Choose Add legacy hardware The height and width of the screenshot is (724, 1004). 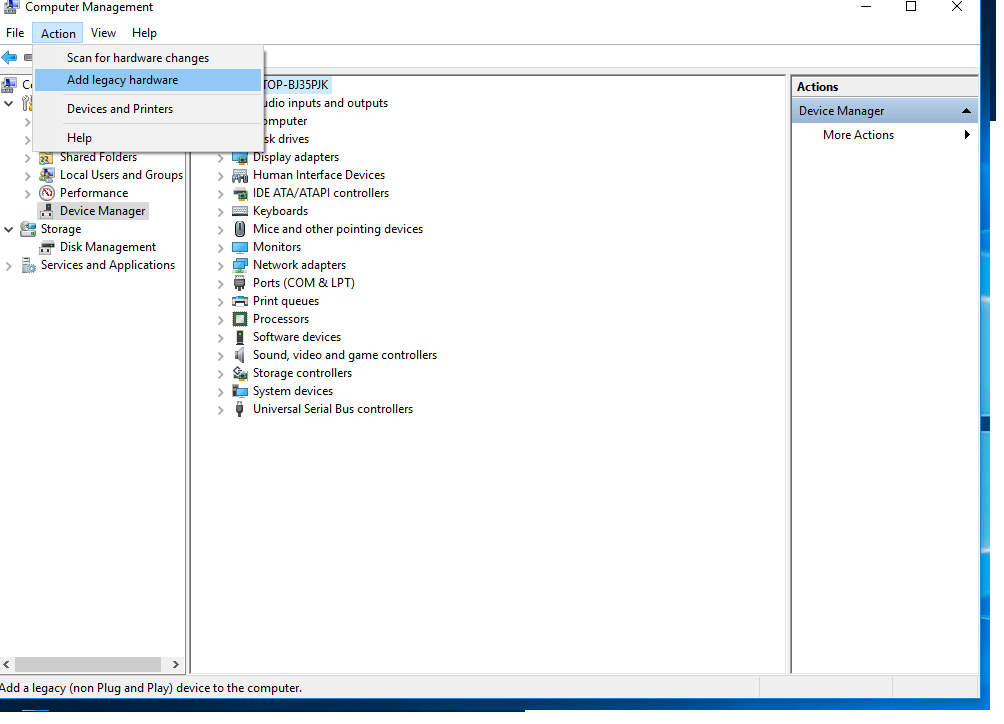(x=148, y=80)
